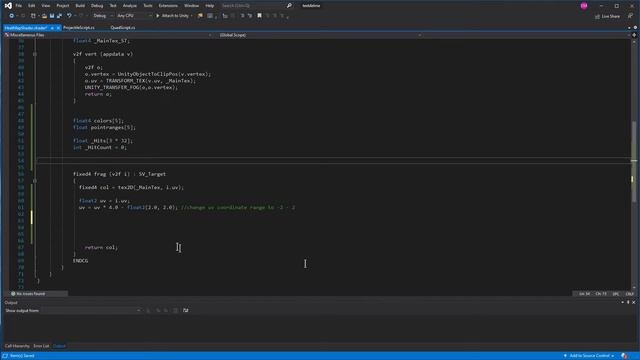Click the editor split window icon
Image resolution: width=640 pixels, height=360 pixels.
click(634, 35)
